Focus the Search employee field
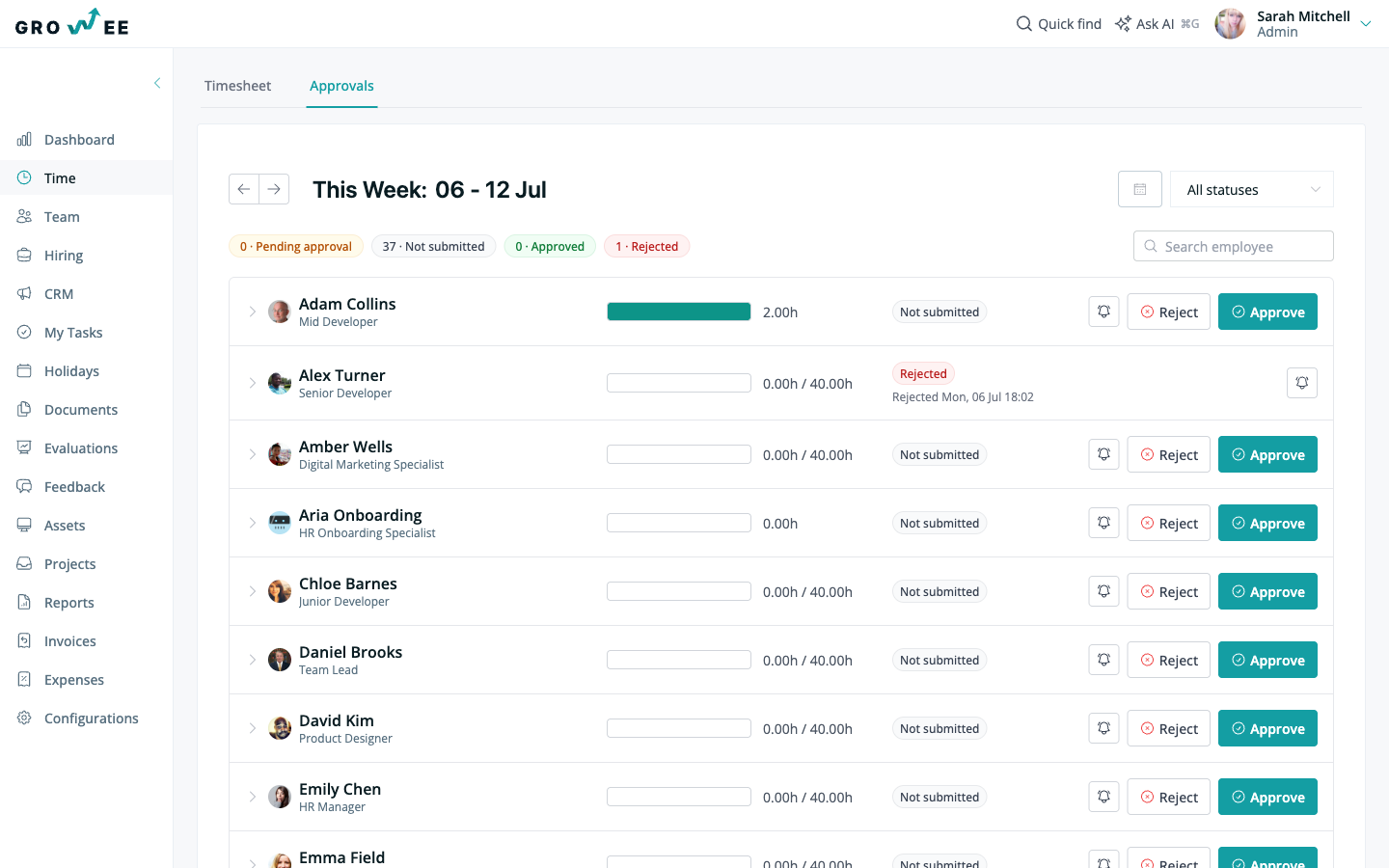Screen dimensions: 1389x868 click(x=1234, y=246)
